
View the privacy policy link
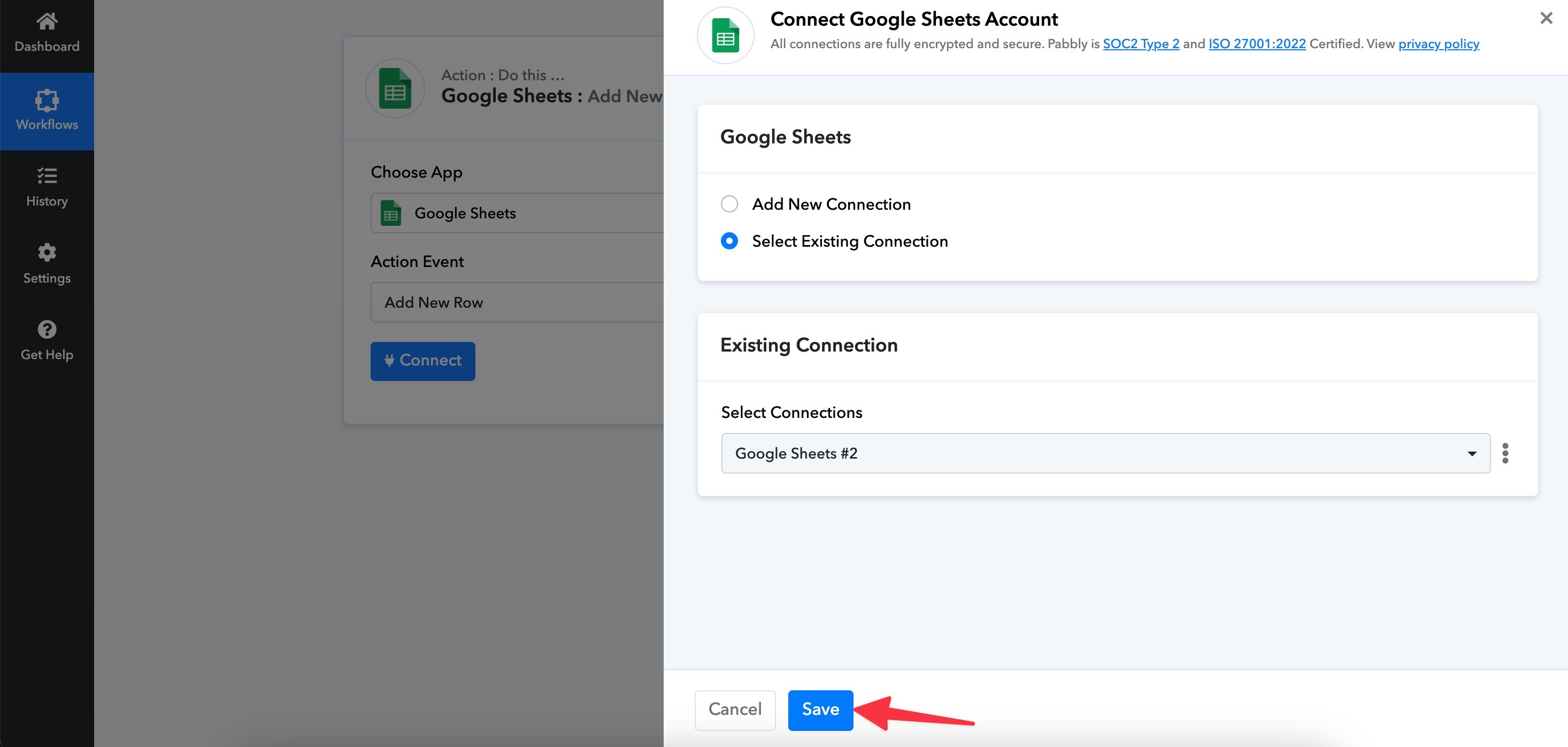click(1439, 44)
